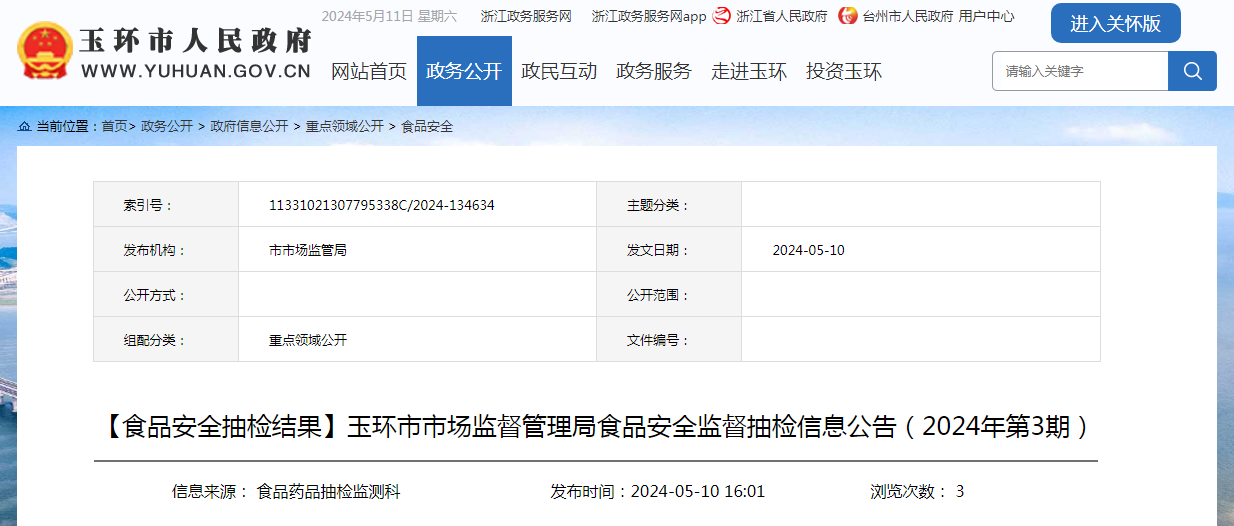Click the 组配分类 label cell
1234x526 pixels.
(166, 339)
